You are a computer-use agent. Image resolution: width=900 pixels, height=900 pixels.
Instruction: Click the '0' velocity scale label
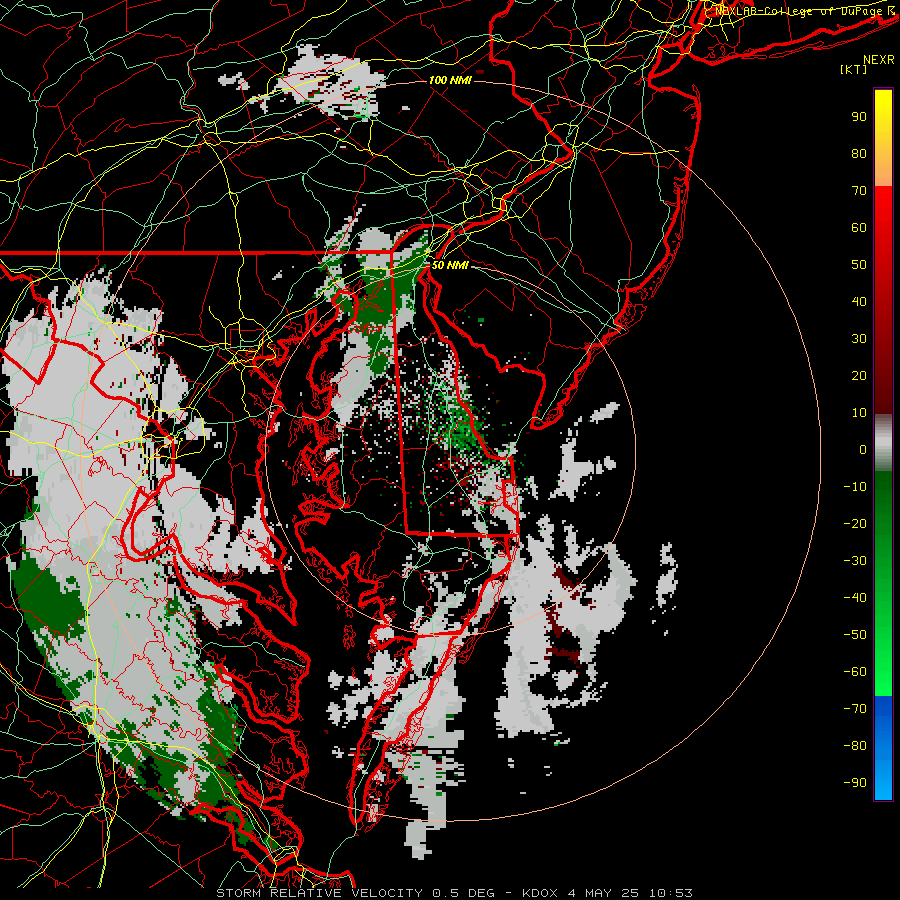[x=863, y=450]
